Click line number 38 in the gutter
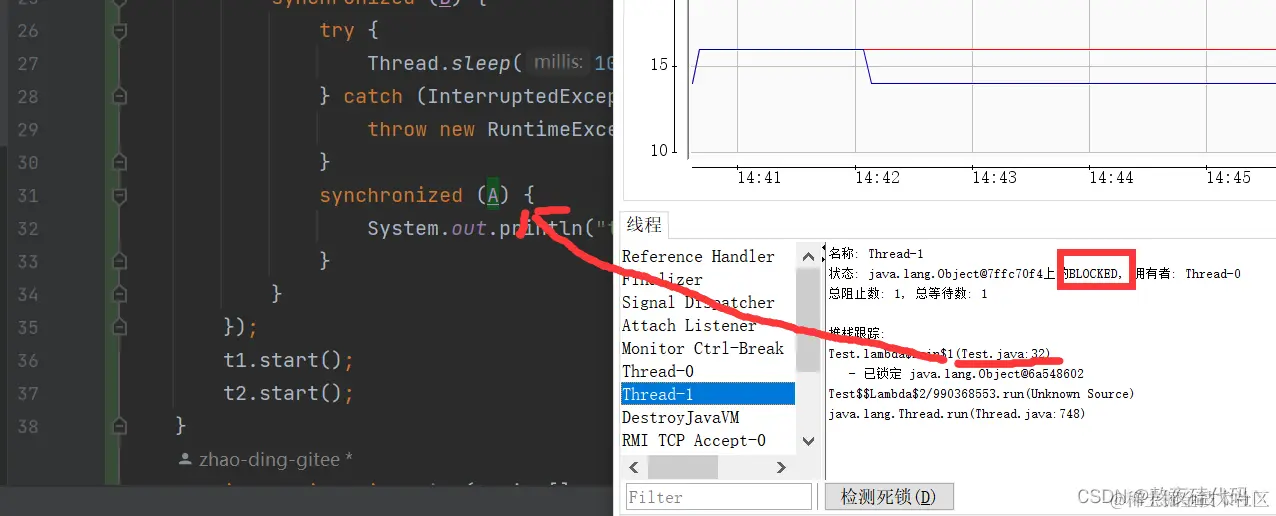1276x516 pixels. (27, 426)
